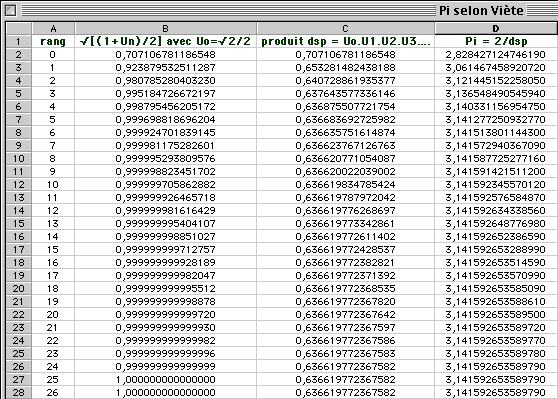Select cell showing 0,653281482438188

click(345, 67)
